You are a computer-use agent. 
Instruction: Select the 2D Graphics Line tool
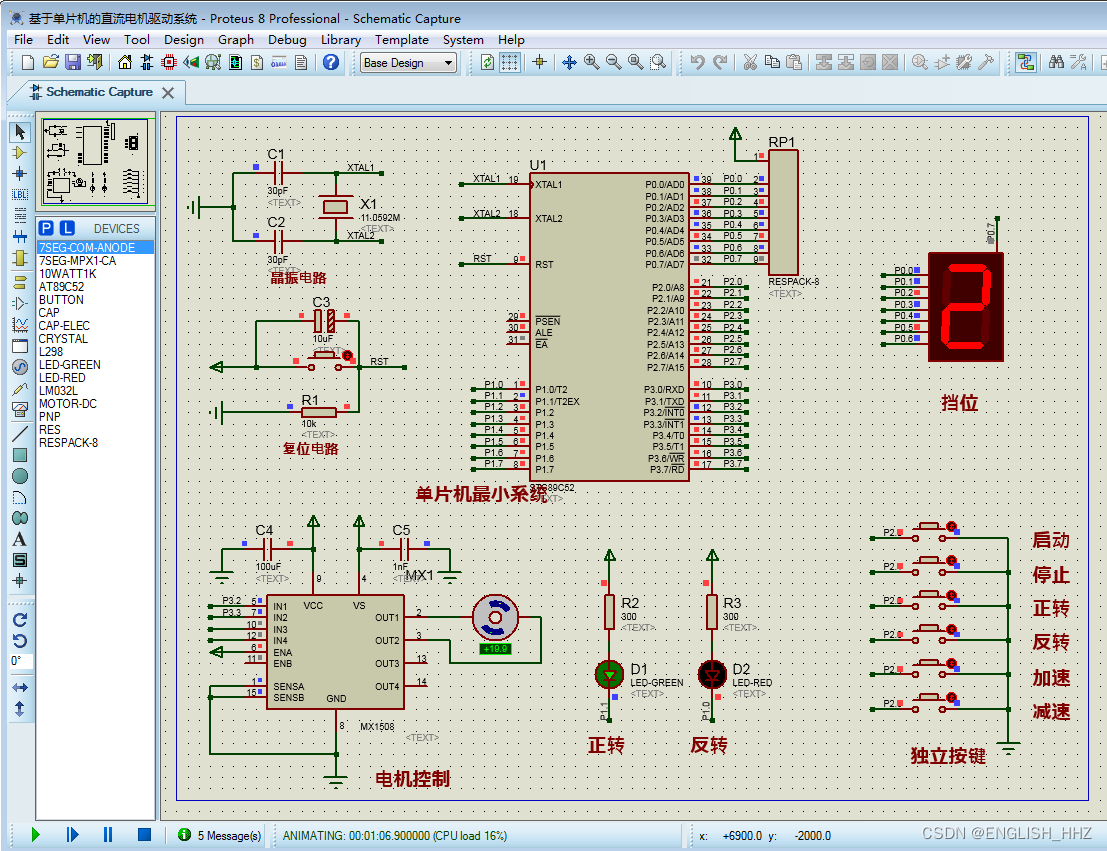20,433
